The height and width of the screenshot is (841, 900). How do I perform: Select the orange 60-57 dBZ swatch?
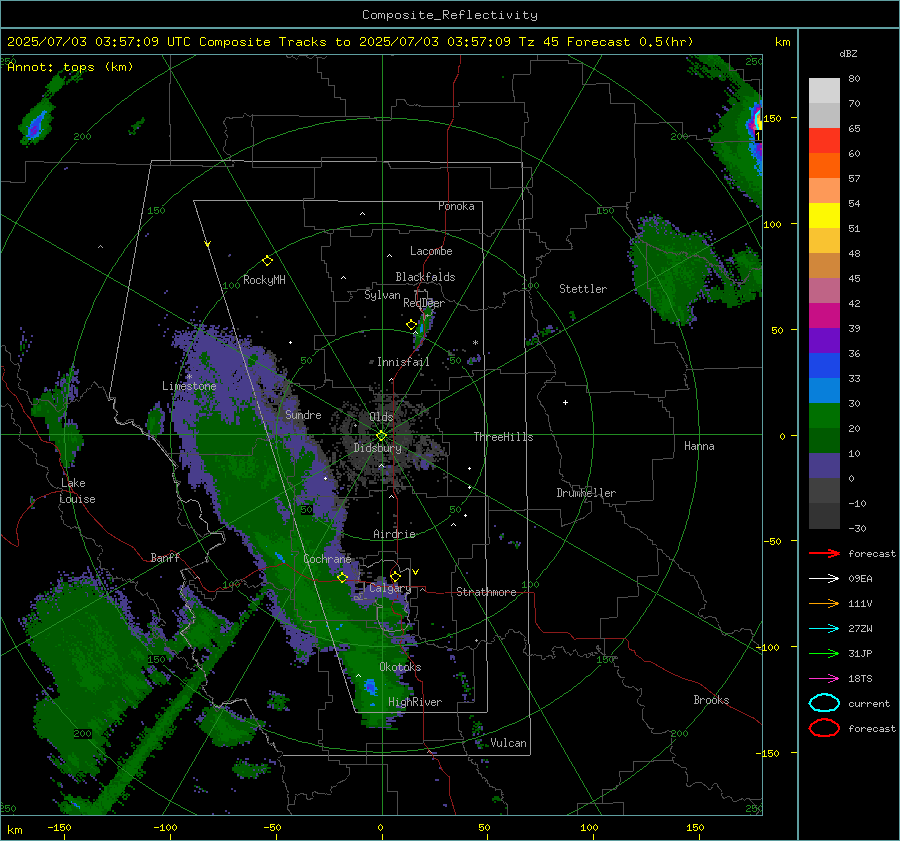point(824,165)
